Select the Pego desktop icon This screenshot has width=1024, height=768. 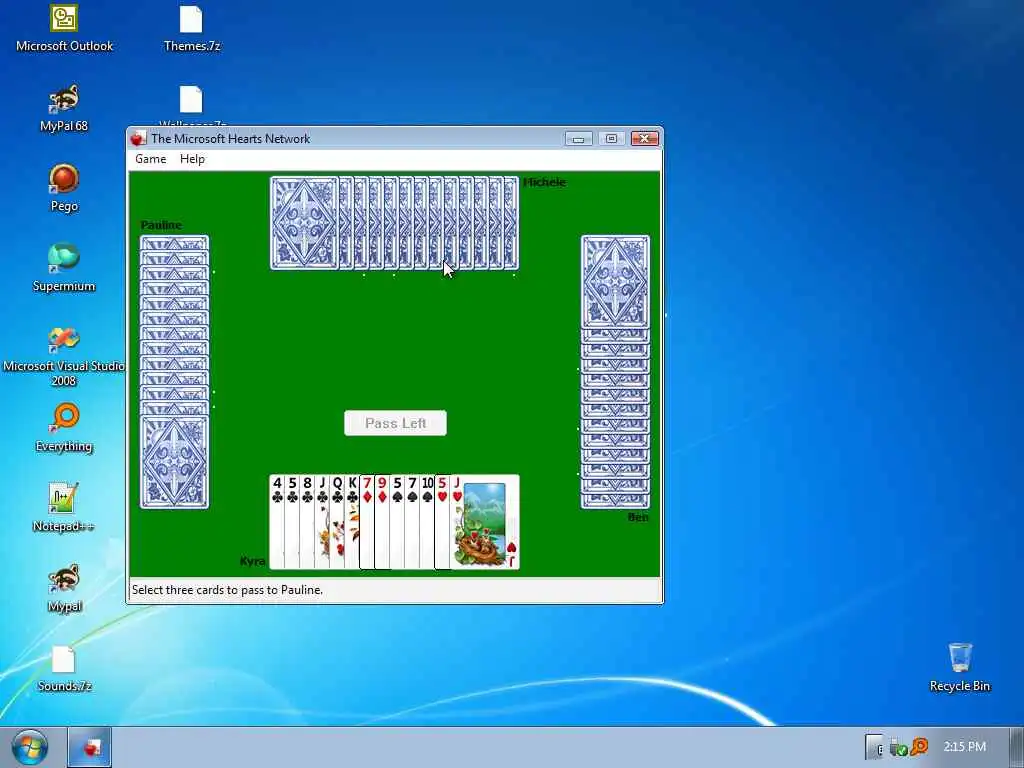click(x=64, y=189)
